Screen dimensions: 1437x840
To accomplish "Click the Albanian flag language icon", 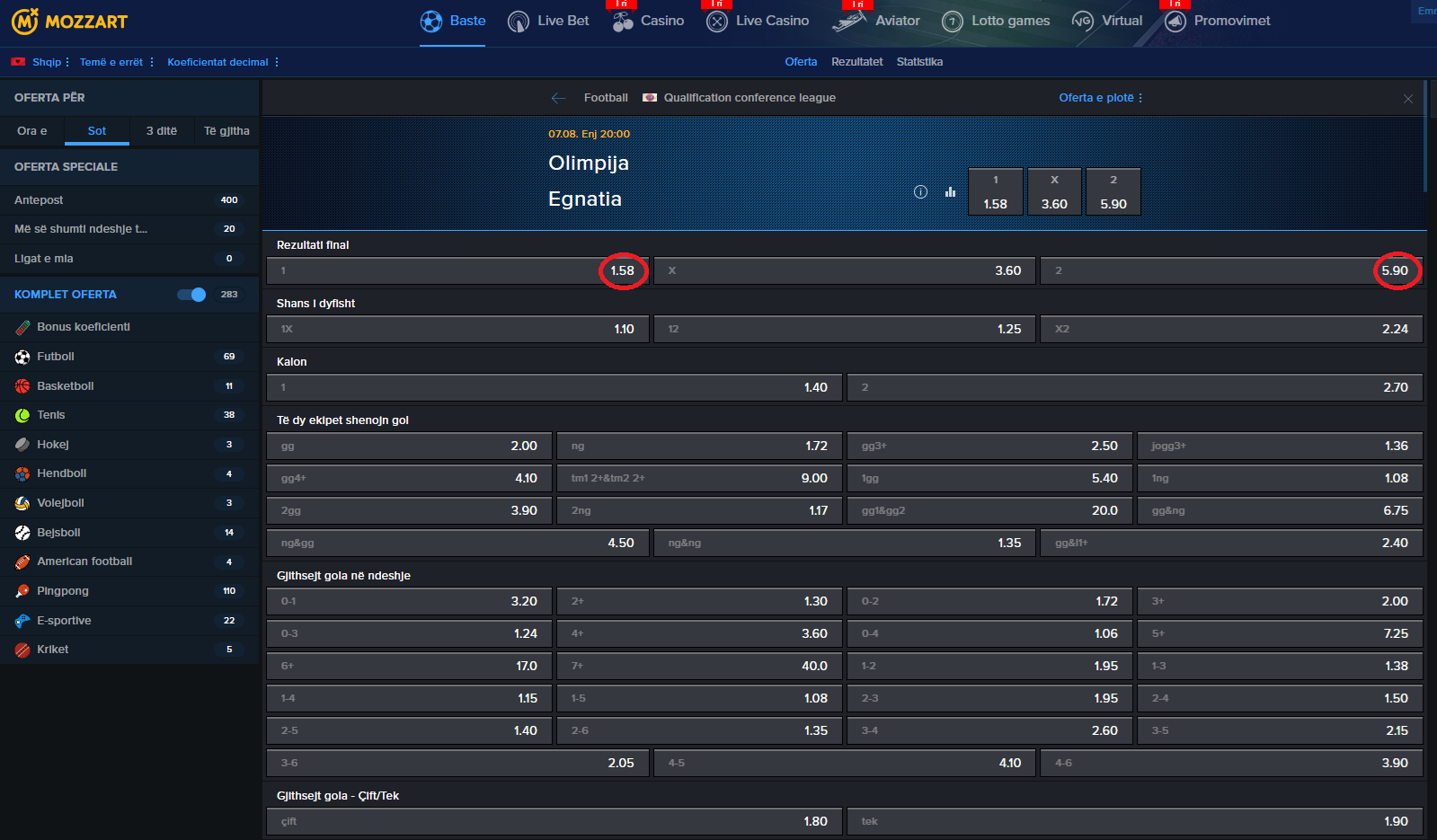I will [18, 62].
